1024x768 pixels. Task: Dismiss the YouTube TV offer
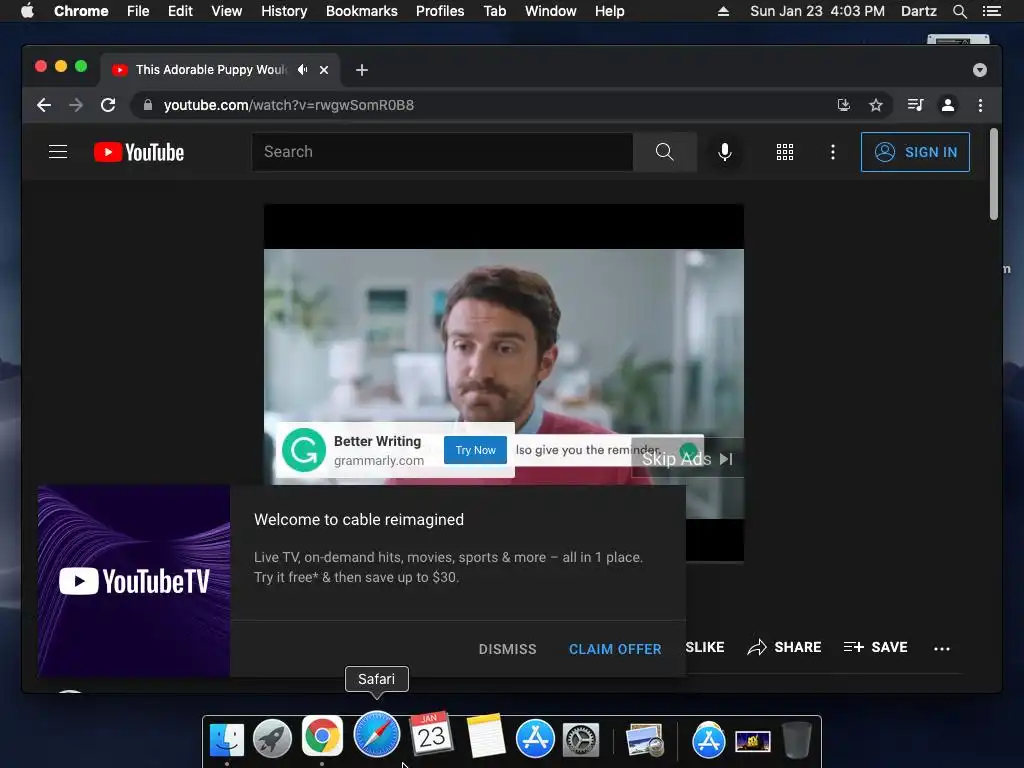[507, 649]
